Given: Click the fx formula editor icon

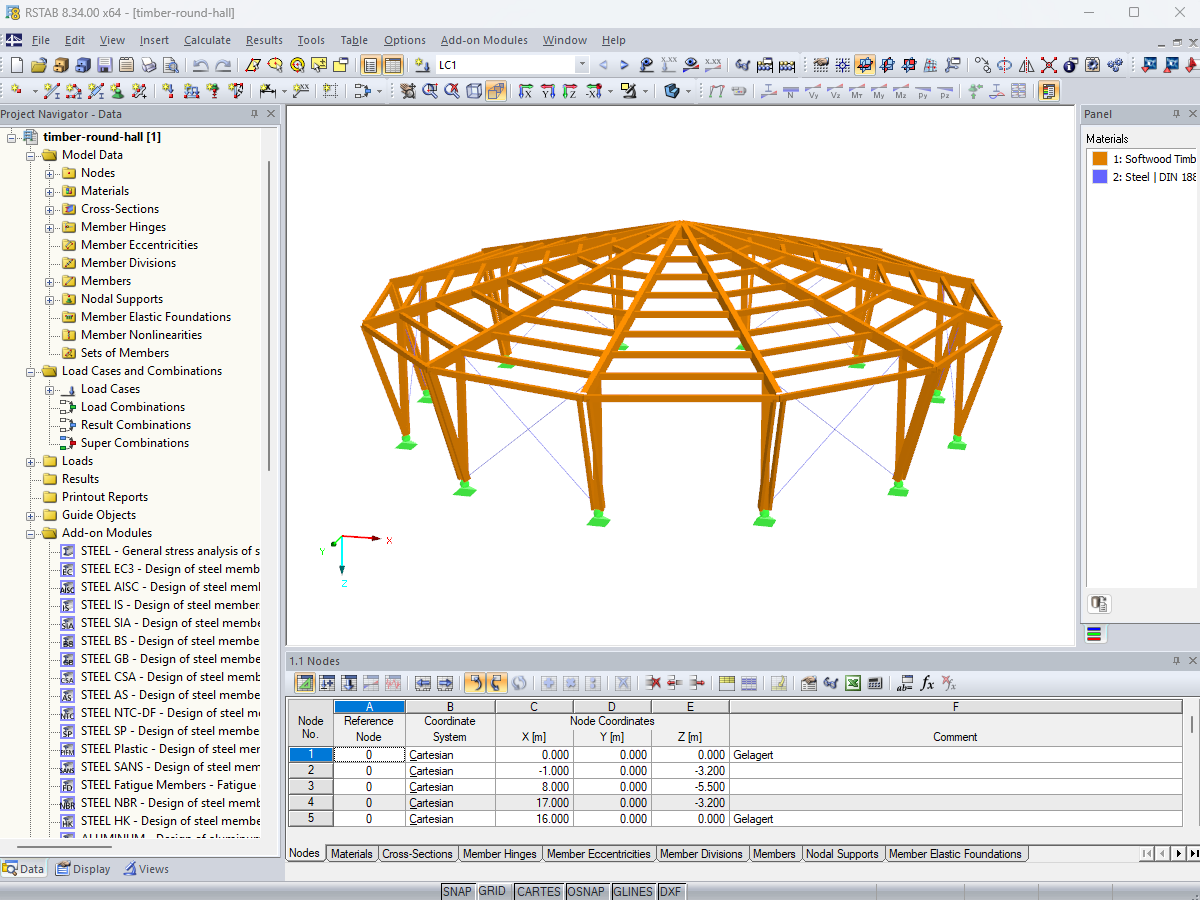Looking at the screenshot, I should coord(928,683).
